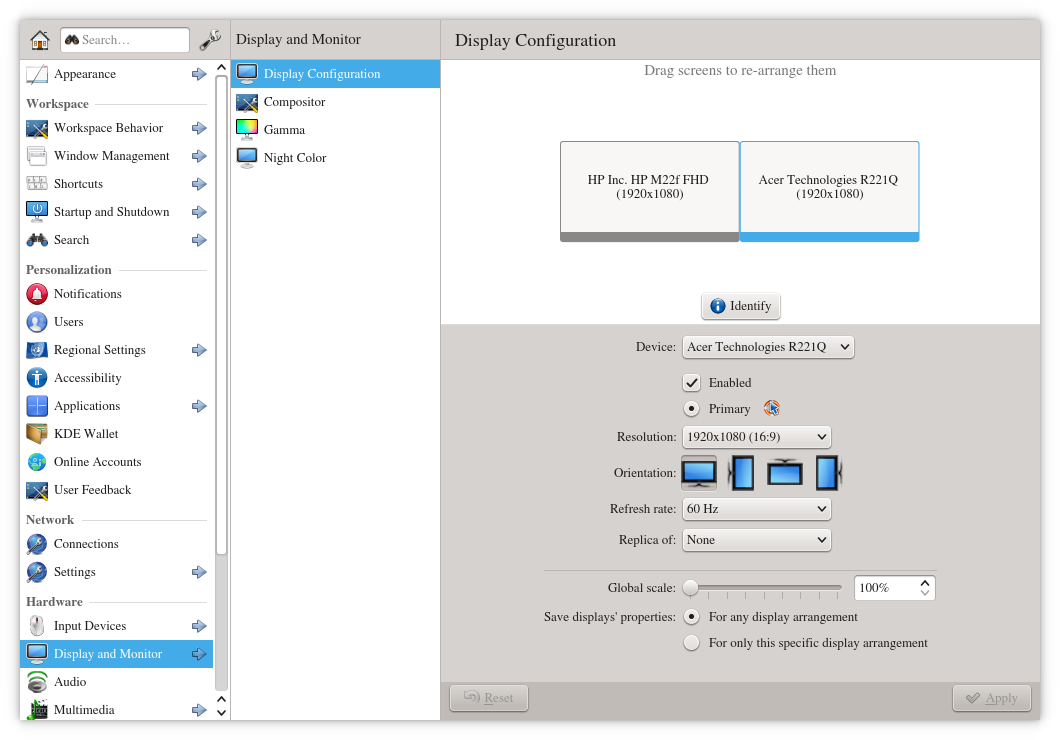Click the wrench configure icon
Screen dimensions: 1060x740
(210, 40)
